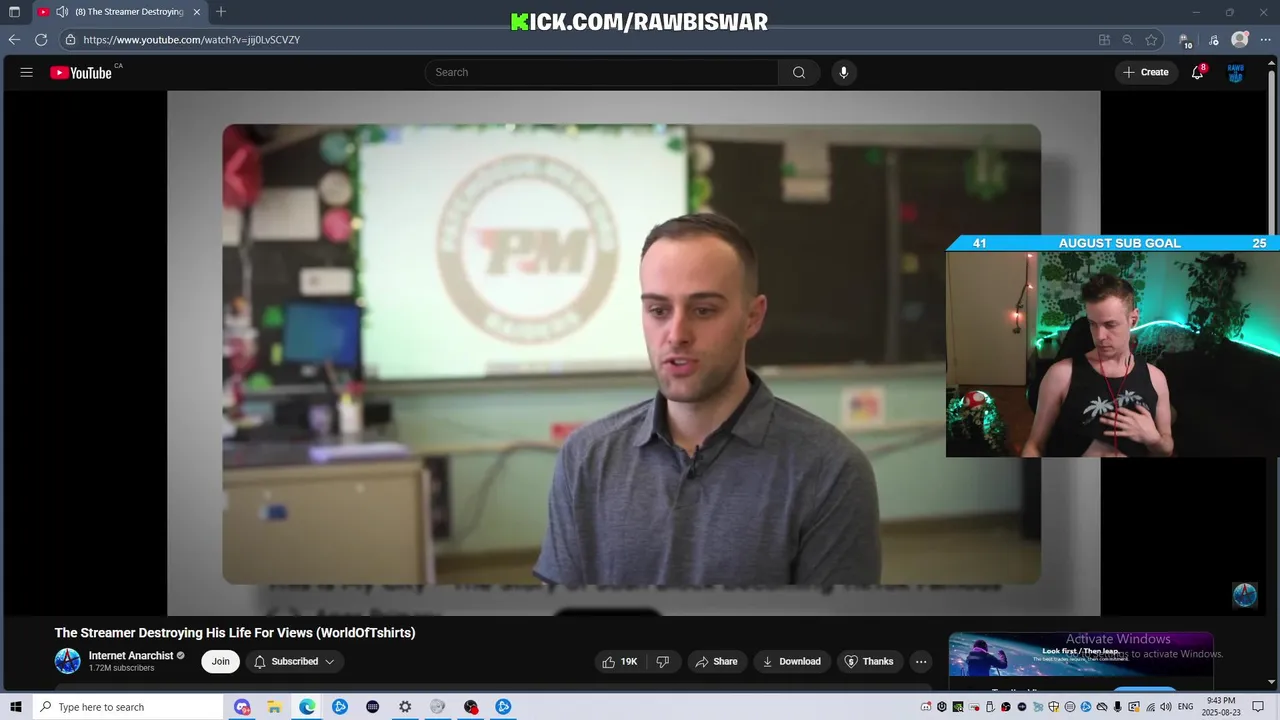This screenshot has width=1280, height=720.
Task: Select The Streamer Destroying tab
Action: coord(120,12)
